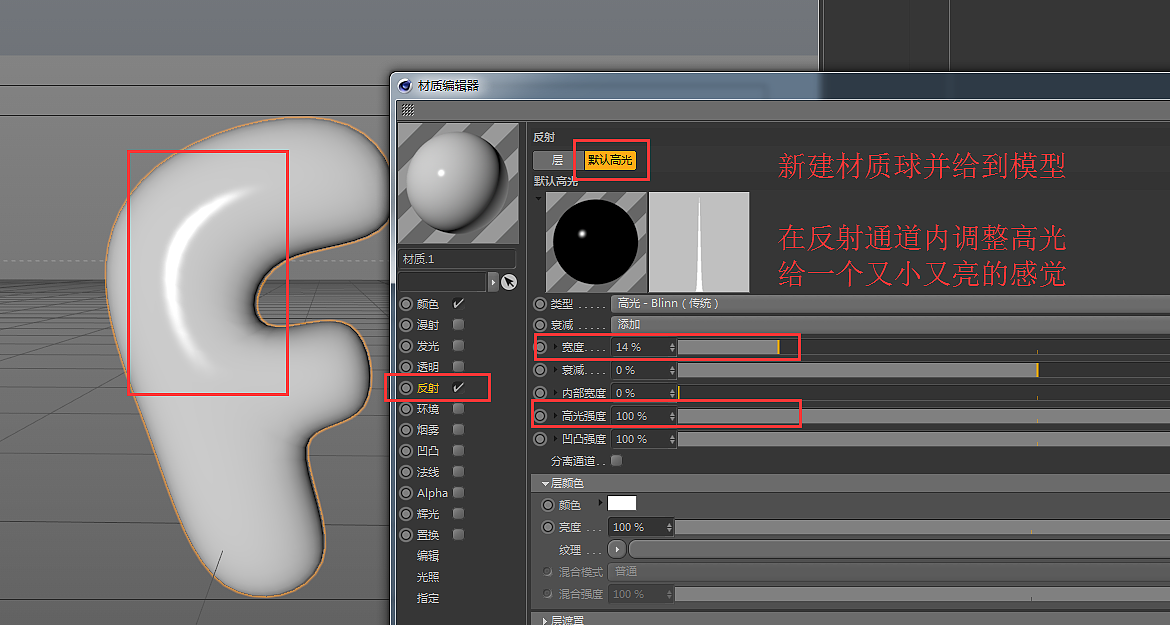Expand the small triangle before 宽度
The height and width of the screenshot is (625, 1170).
coord(555,347)
